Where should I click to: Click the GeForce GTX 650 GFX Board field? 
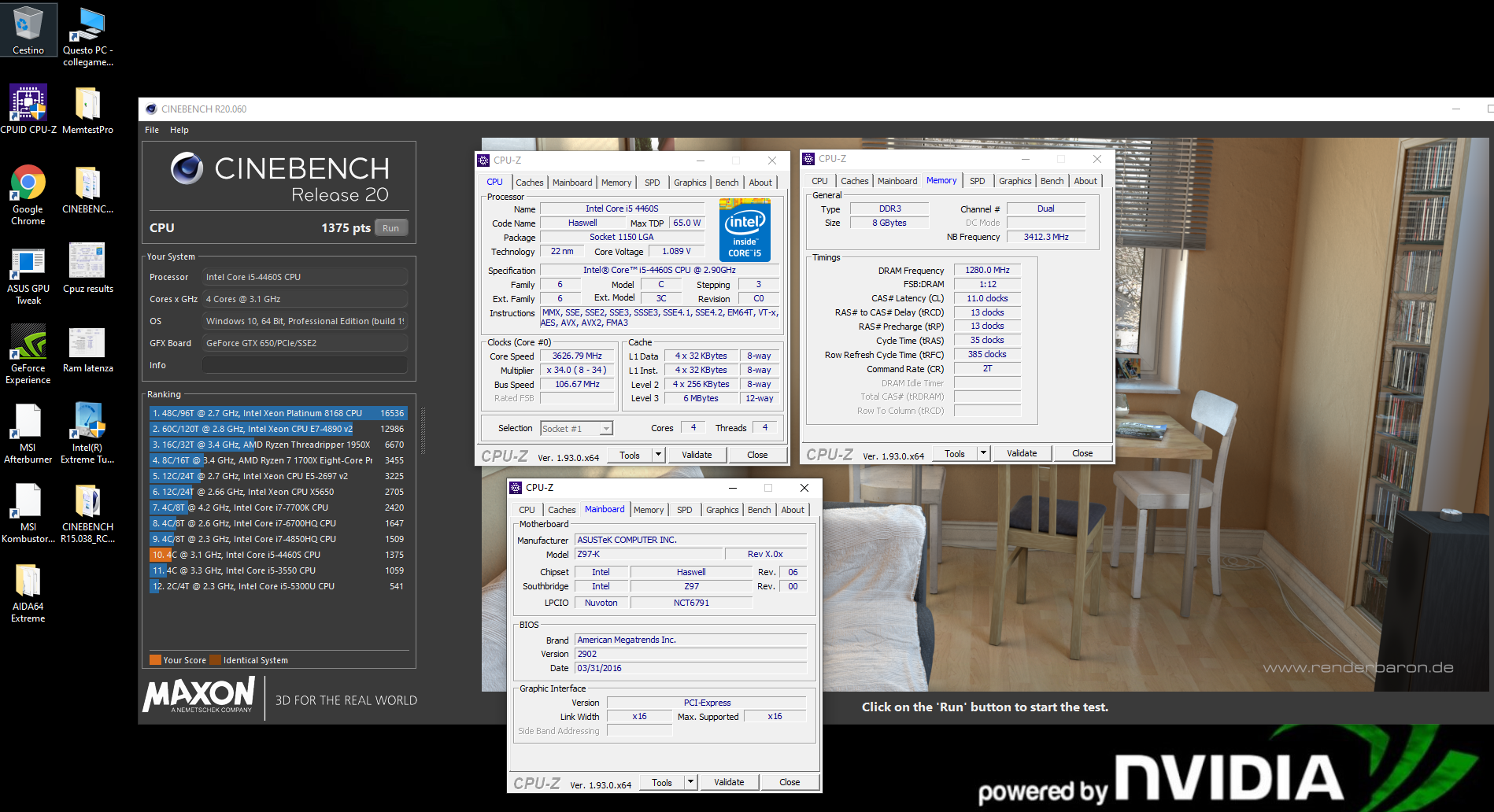pos(305,343)
